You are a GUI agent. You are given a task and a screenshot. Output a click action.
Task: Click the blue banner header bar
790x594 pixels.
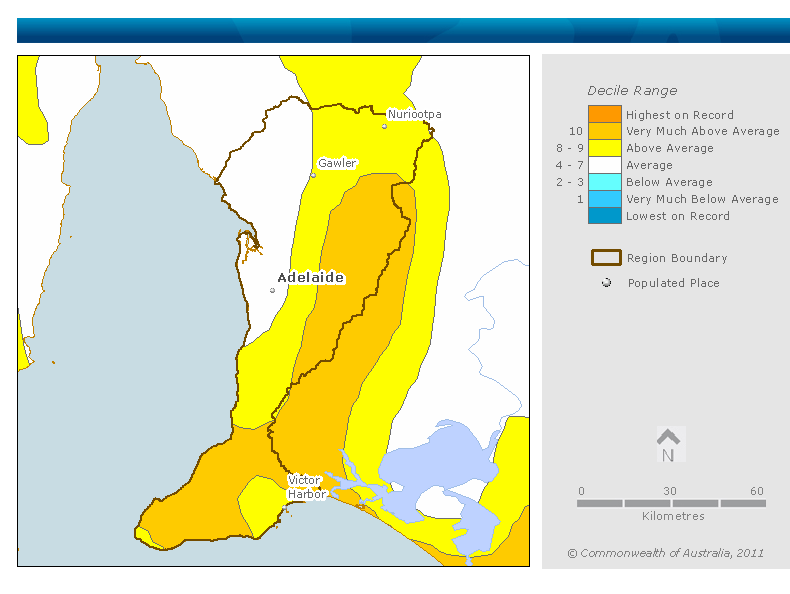pos(403,30)
